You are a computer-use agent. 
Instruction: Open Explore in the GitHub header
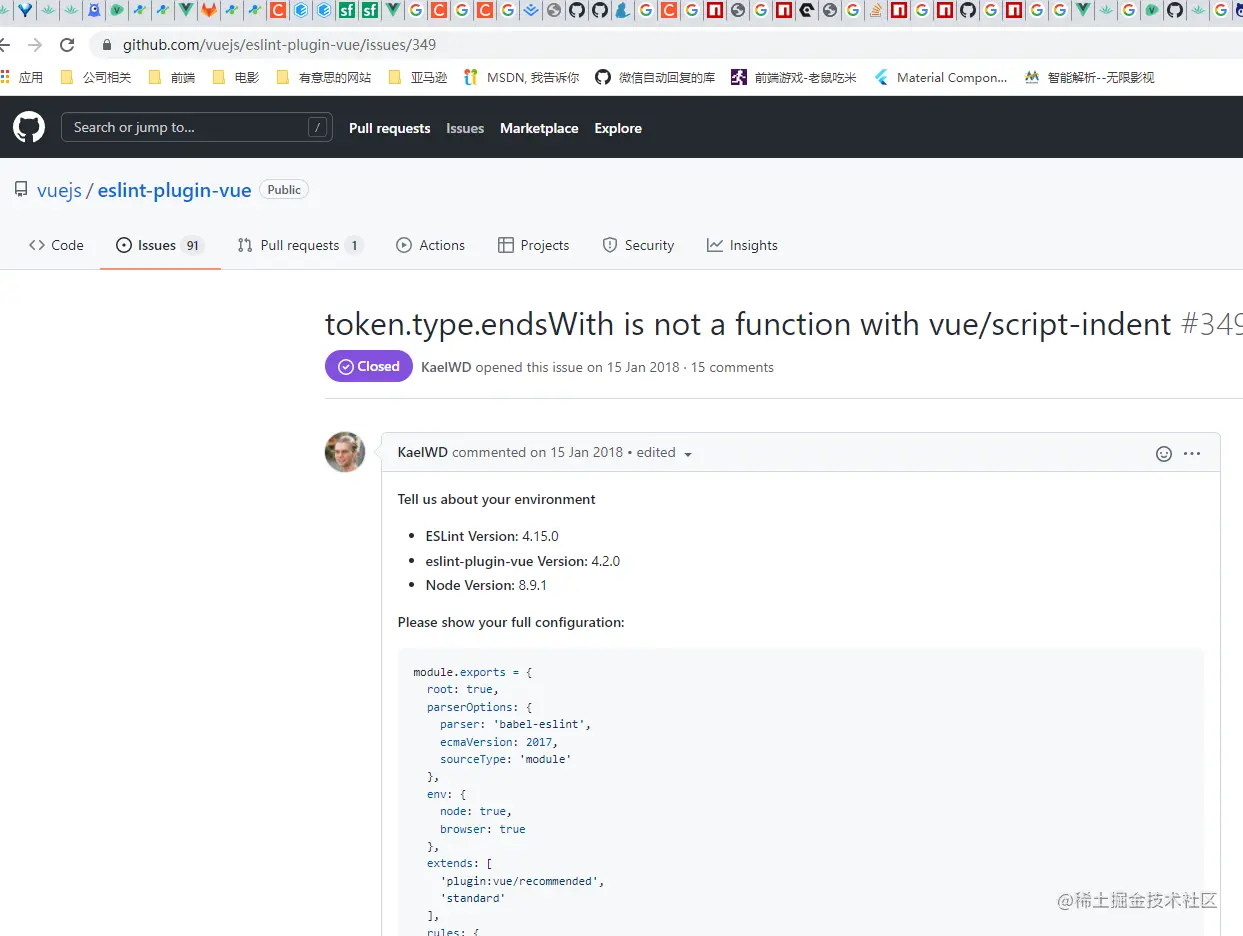coord(617,128)
